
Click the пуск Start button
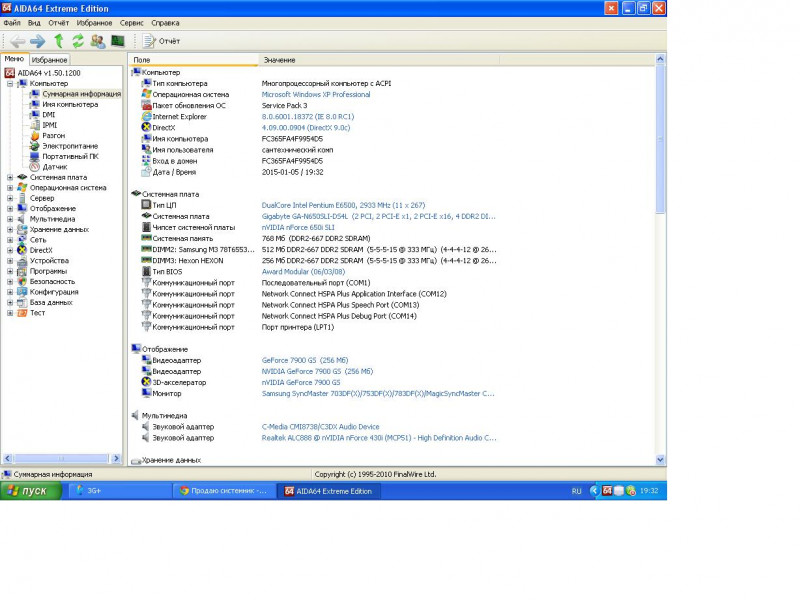[31, 491]
